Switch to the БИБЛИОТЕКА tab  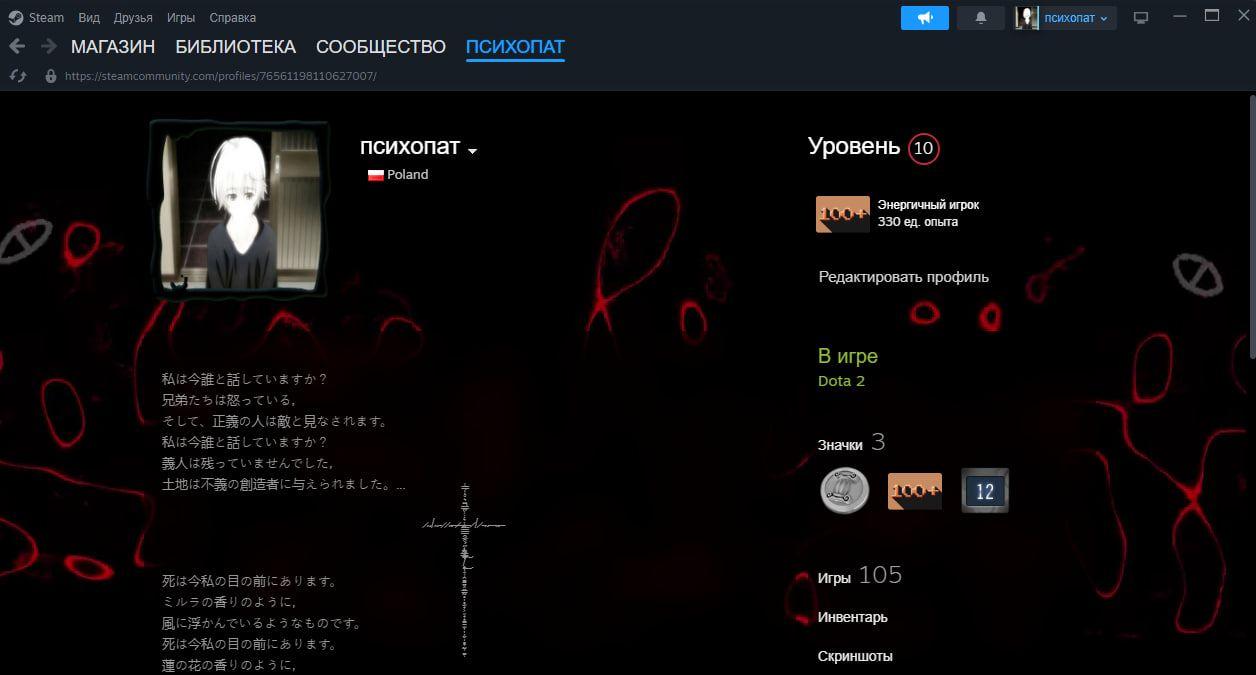[x=235, y=47]
